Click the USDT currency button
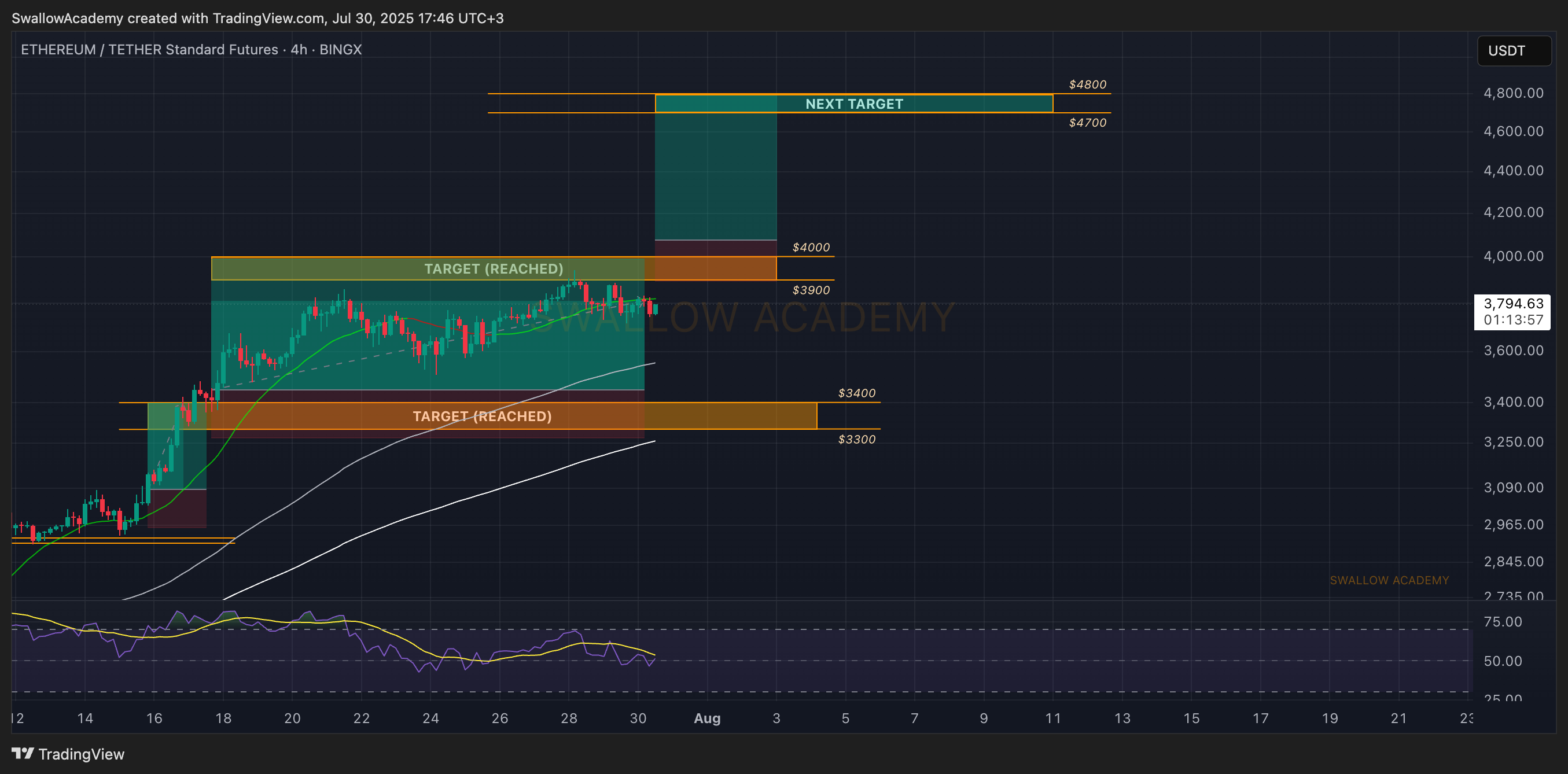 pos(1514,50)
